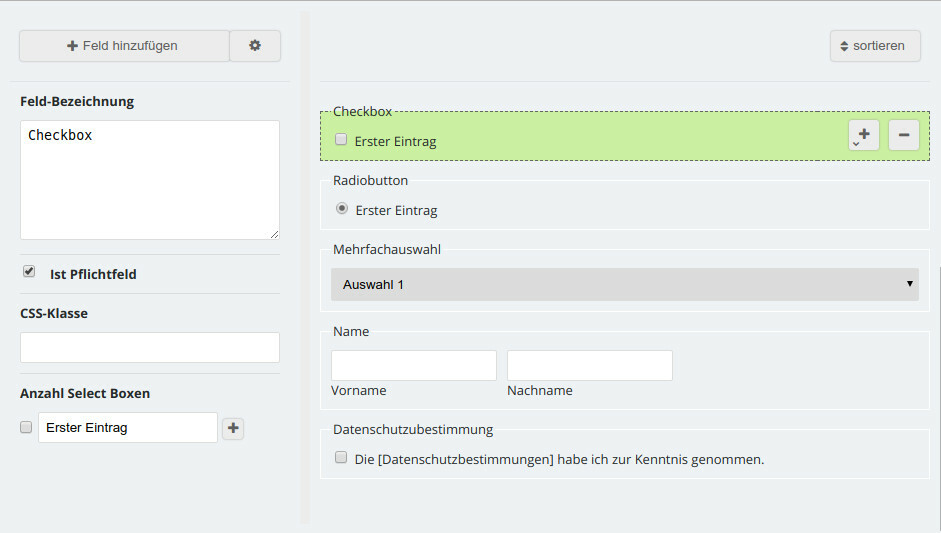
Task: Click plus icon beside Erster Eintrag input
Action: pos(233,428)
